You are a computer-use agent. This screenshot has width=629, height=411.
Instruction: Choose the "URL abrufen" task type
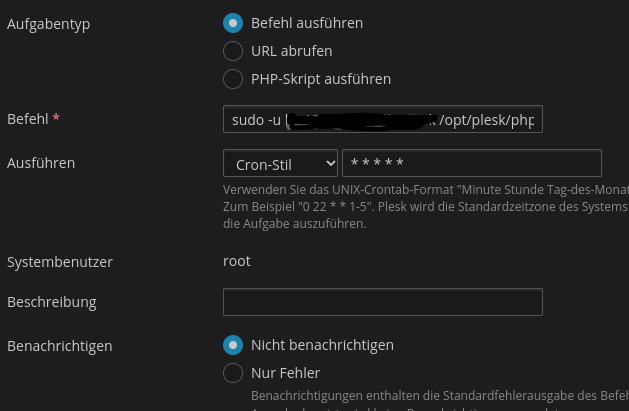[233, 50]
